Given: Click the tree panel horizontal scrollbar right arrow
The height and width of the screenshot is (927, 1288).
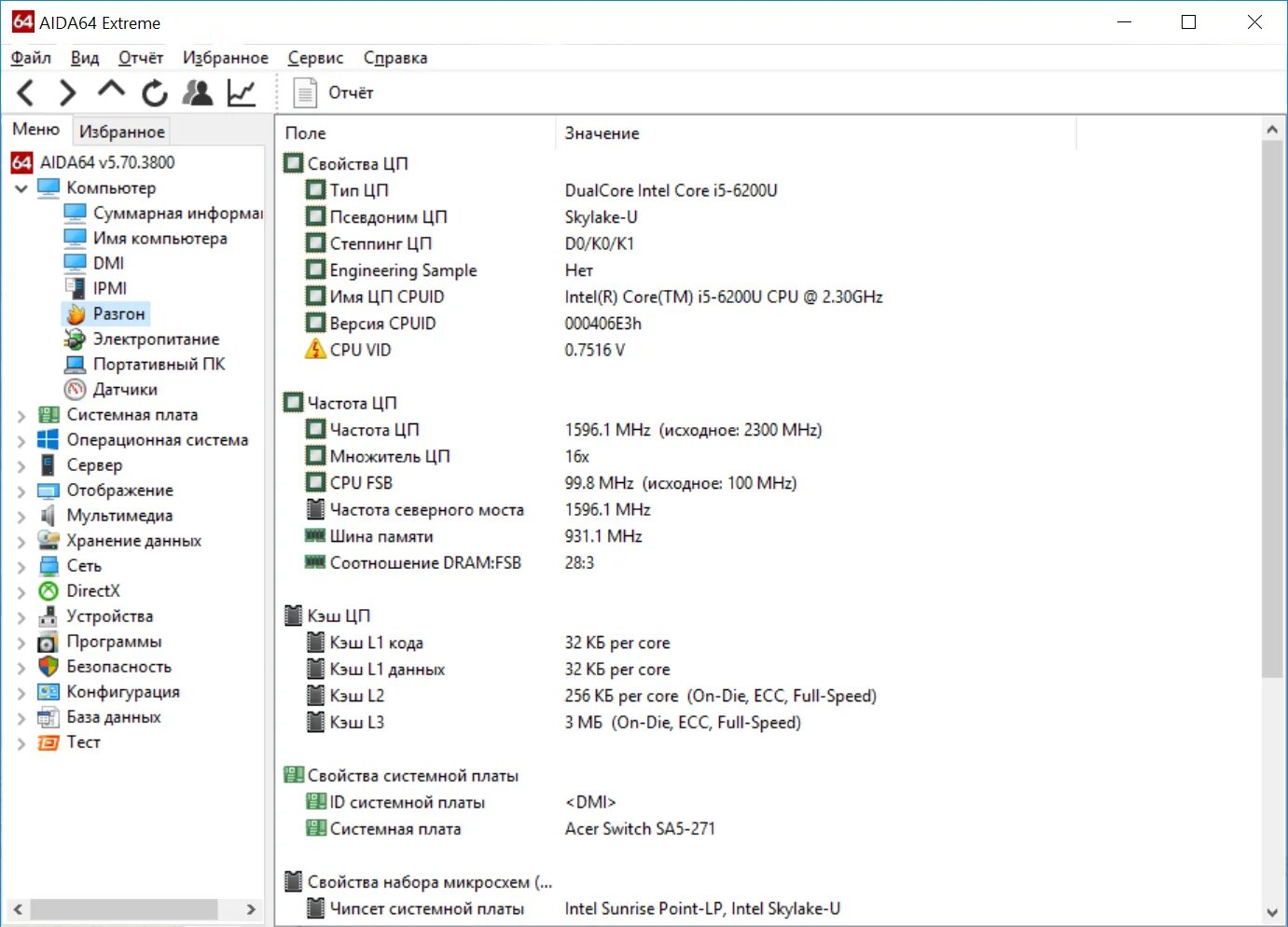Looking at the screenshot, I should tap(251, 909).
